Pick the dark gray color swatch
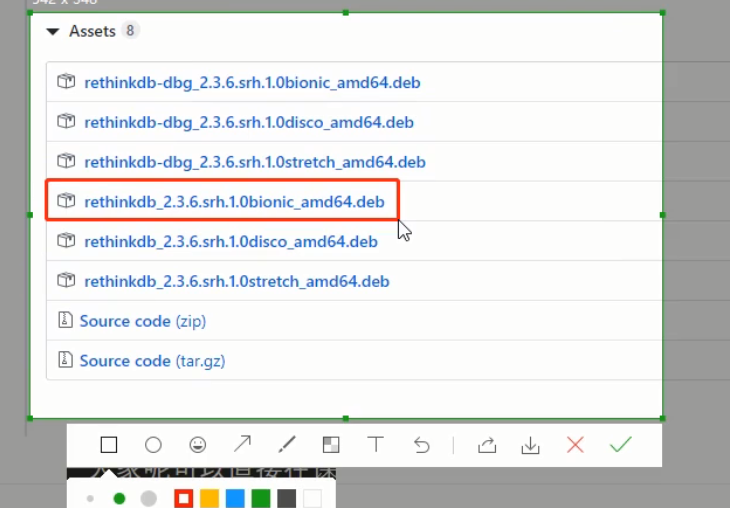 tap(286, 499)
